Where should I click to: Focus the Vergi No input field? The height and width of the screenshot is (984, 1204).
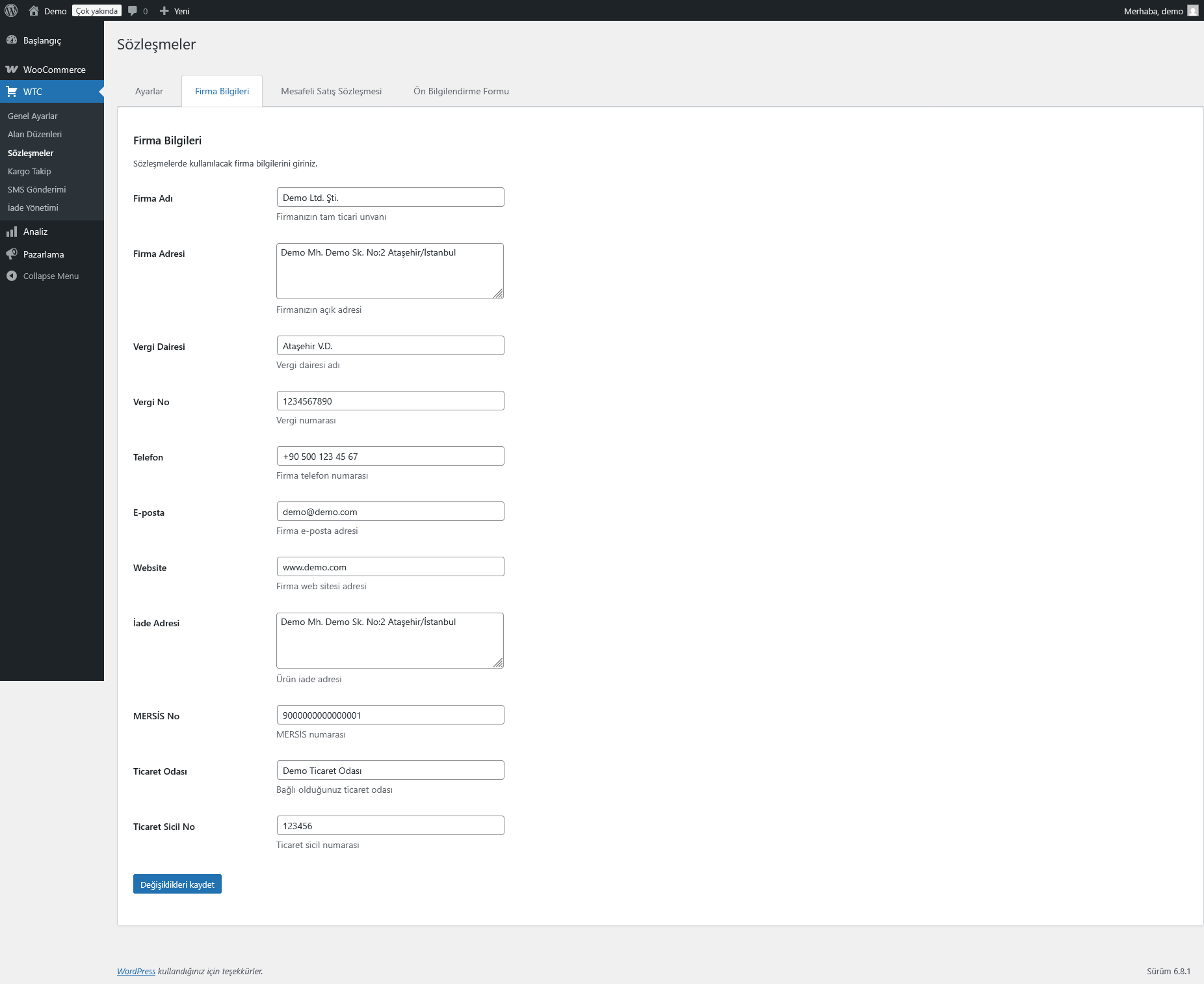pos(390,401)
